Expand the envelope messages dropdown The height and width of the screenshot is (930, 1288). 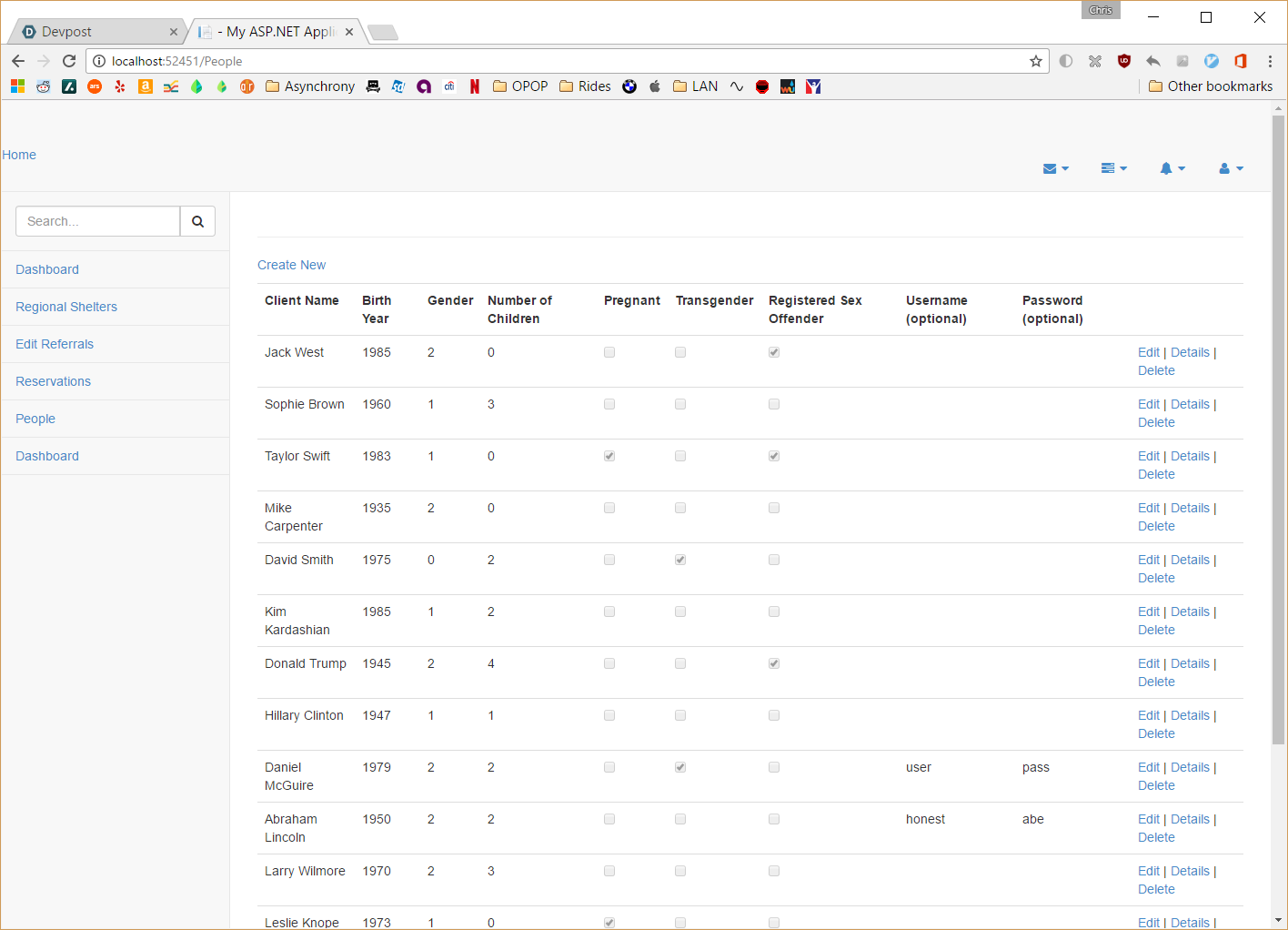click(x=1056, y=168)
